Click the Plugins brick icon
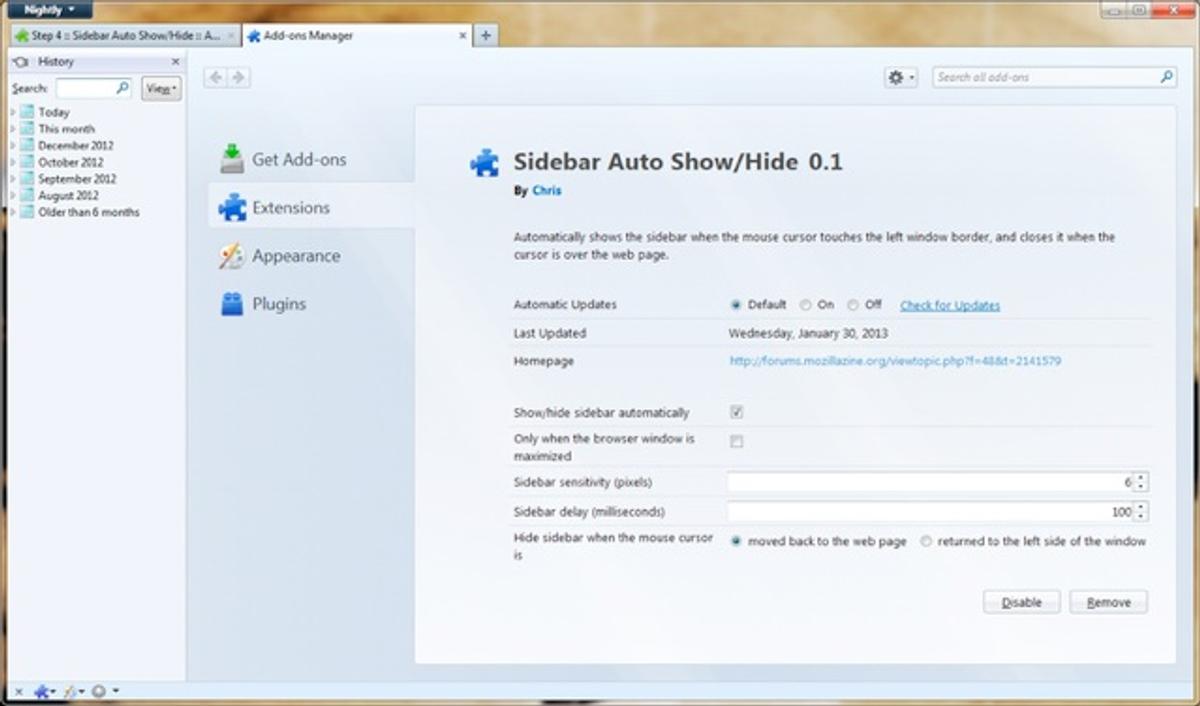 point(232,304)
